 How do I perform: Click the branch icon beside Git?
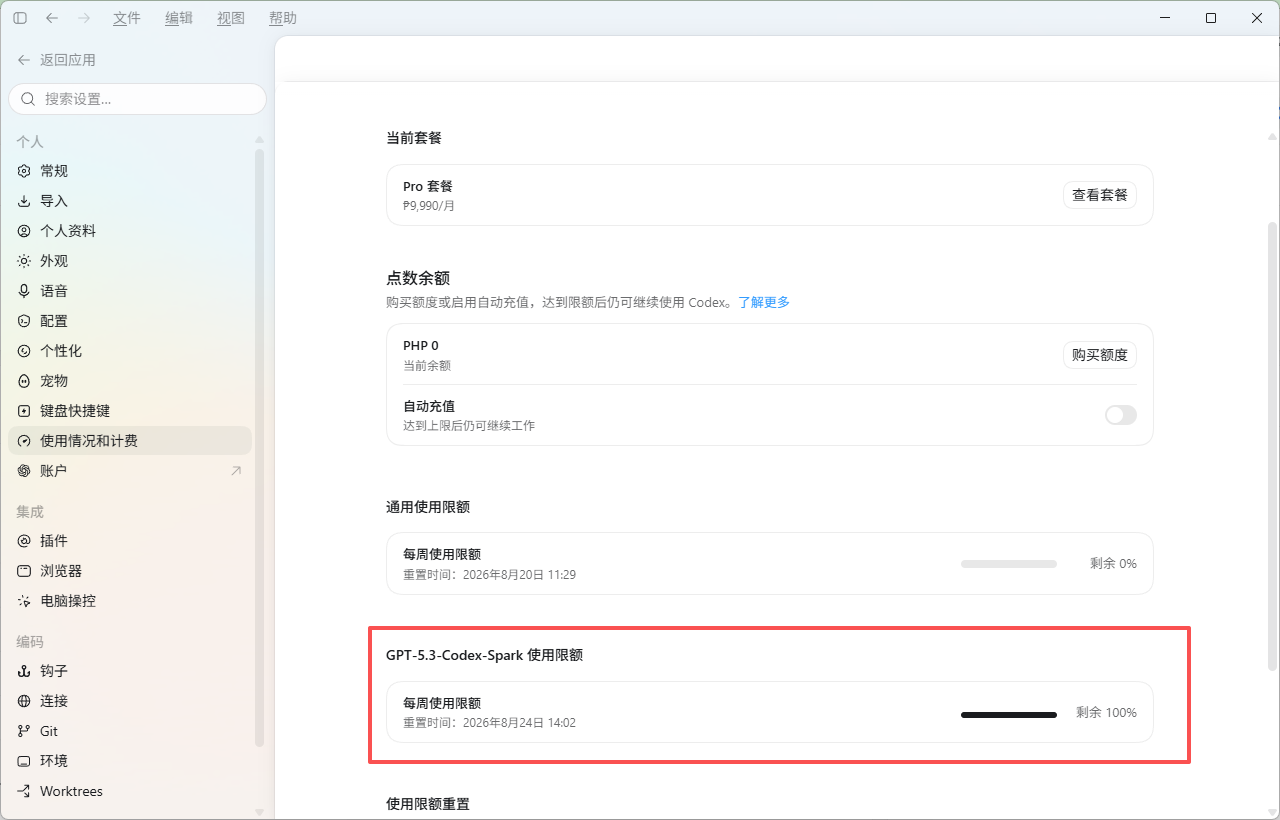[x=24, y=731]
